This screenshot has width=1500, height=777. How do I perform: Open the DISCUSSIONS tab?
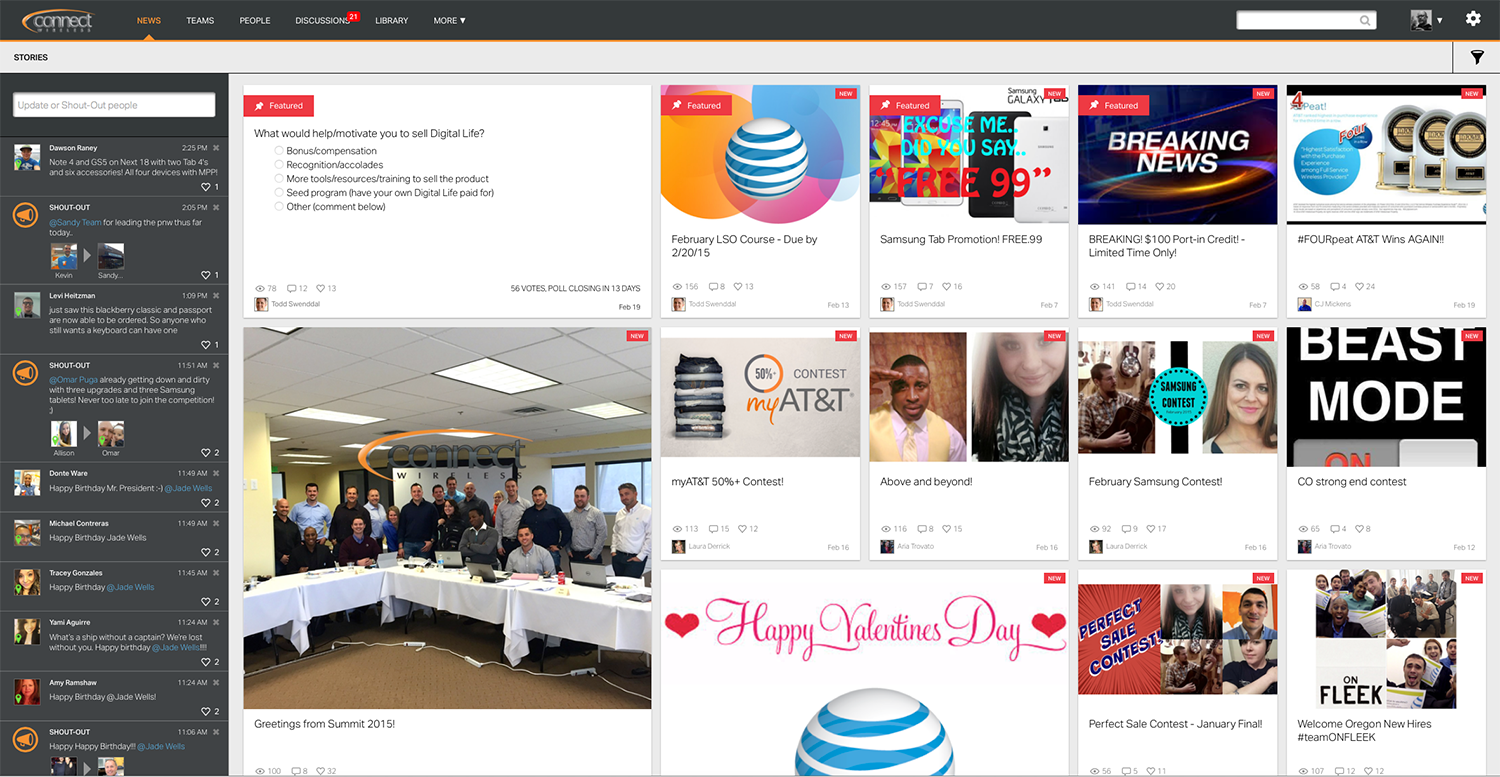tap(323, 20)
